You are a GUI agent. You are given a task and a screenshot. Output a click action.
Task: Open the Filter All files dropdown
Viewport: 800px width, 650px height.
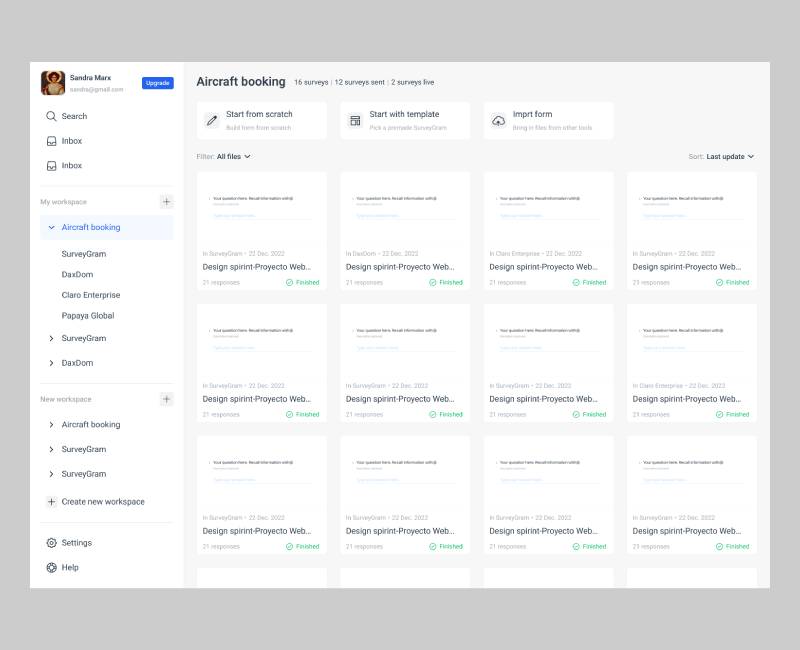pyautogui.click(x=233, y=156)
